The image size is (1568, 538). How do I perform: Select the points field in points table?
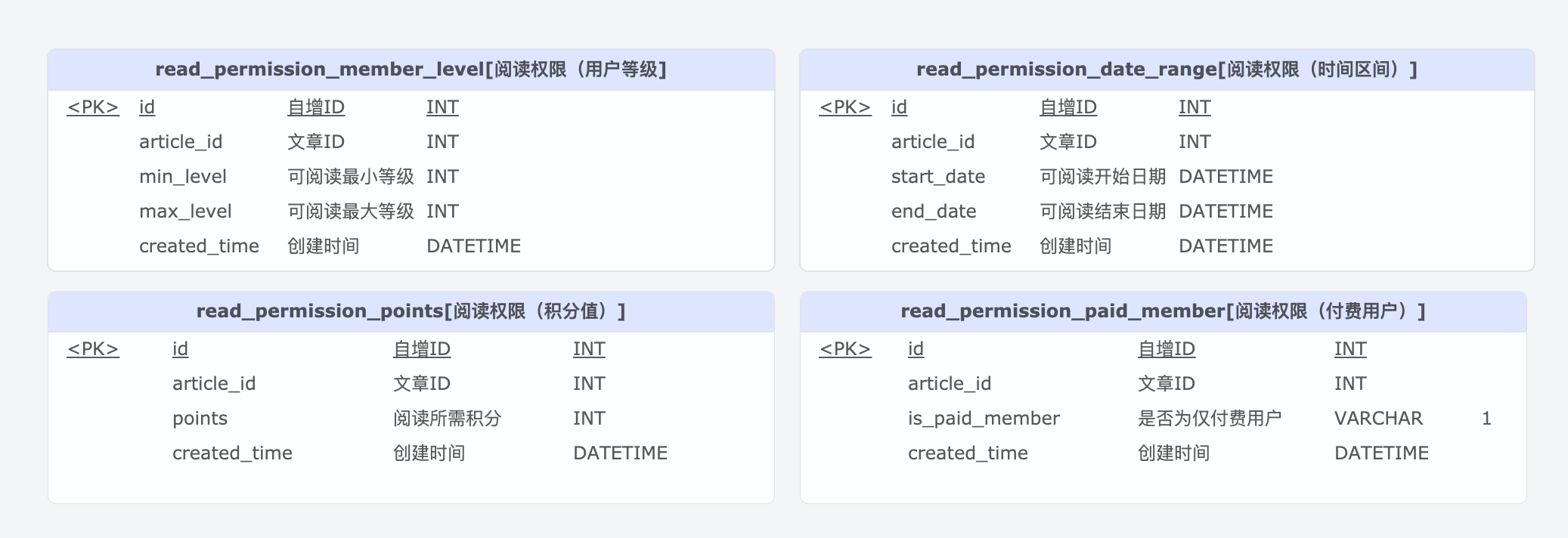[x=200, y=419]
